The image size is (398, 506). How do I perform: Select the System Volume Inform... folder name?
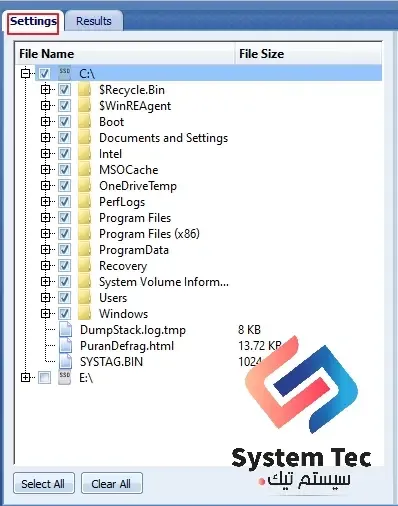(x=164, y=282)
